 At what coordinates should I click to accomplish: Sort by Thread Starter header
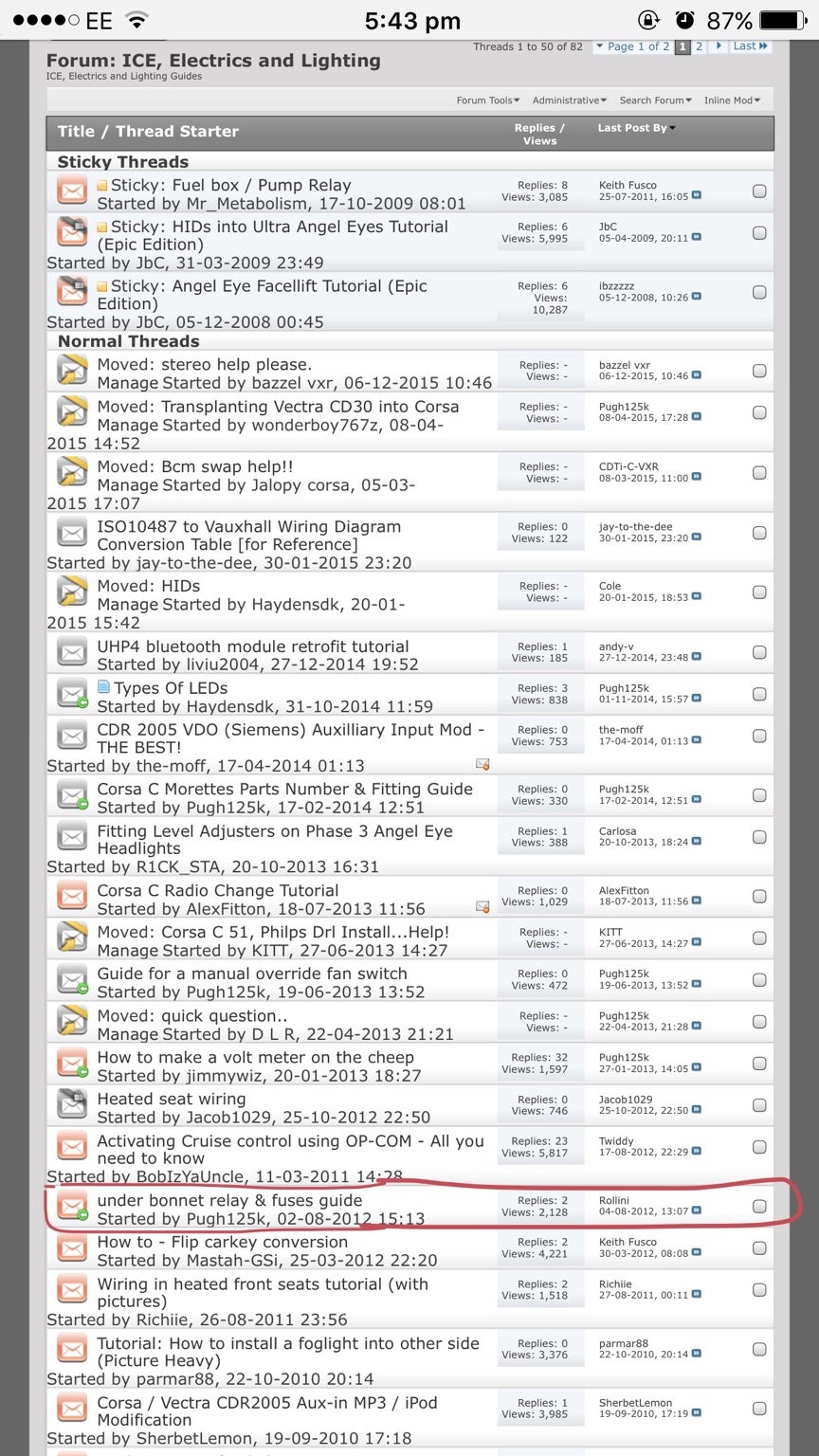pos(176,132)
